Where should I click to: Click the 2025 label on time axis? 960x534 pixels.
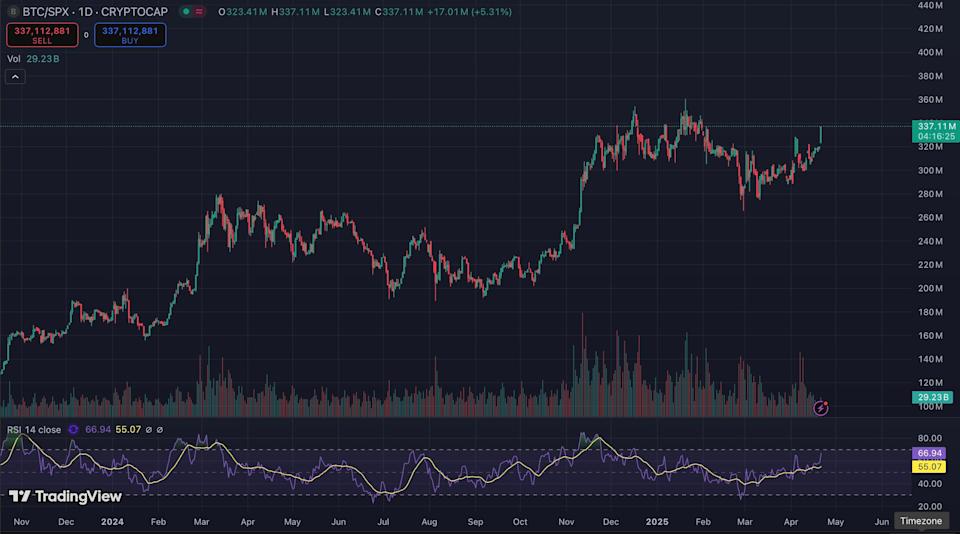tap(657, 522)
